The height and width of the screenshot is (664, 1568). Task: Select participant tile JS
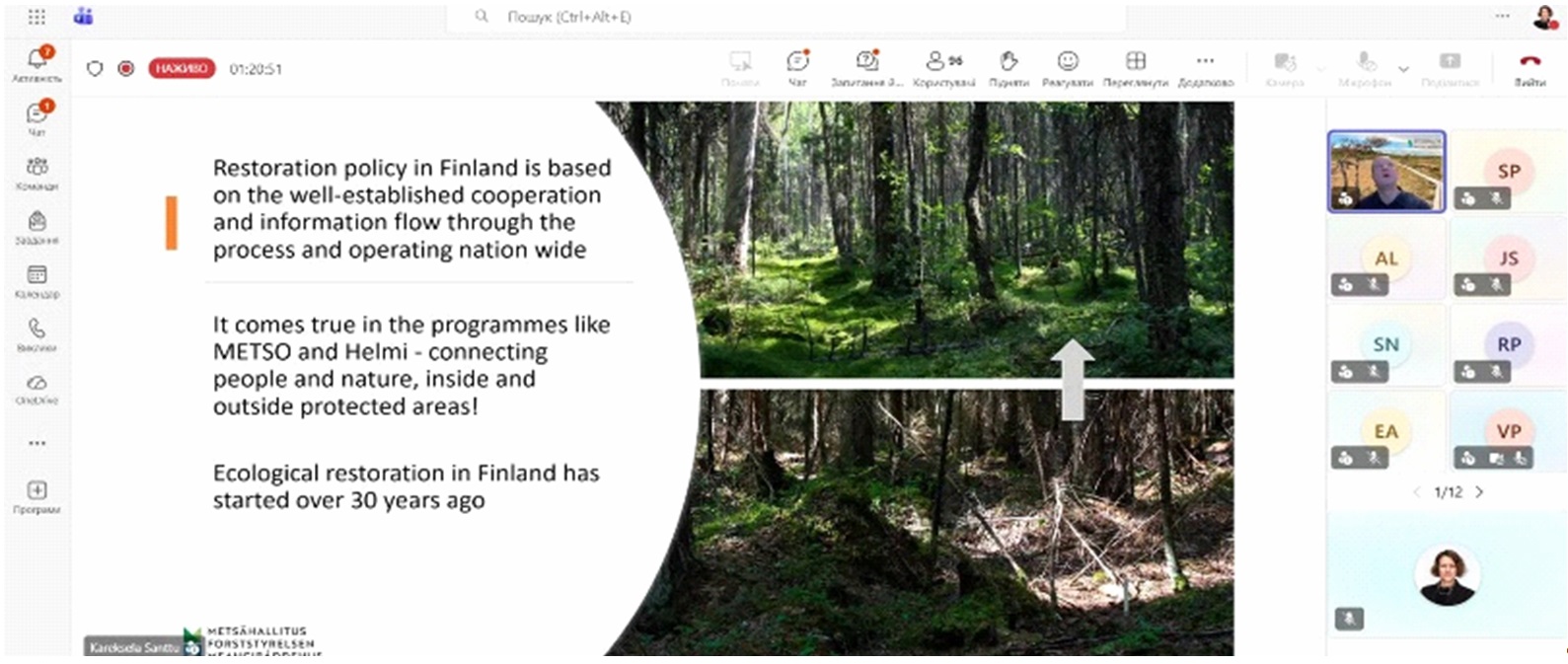coord(1508,258)
